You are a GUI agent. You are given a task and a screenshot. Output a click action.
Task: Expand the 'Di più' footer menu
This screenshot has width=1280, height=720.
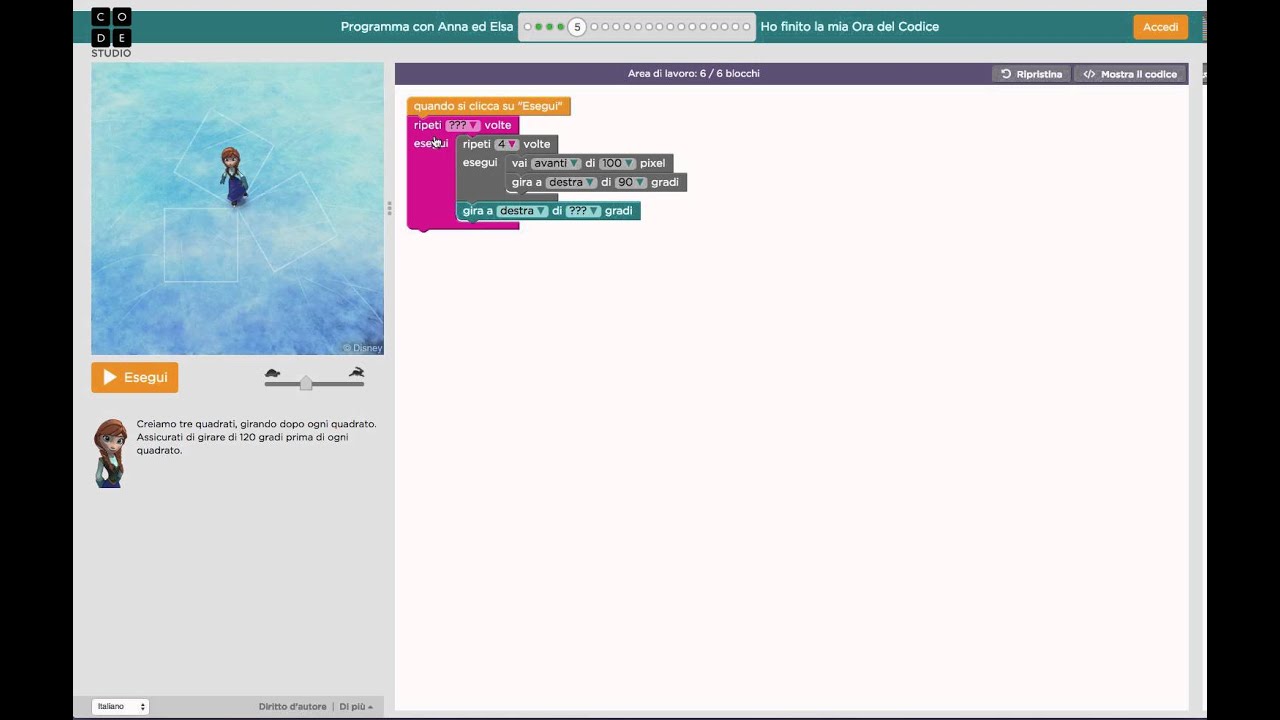tap(355, 706)
